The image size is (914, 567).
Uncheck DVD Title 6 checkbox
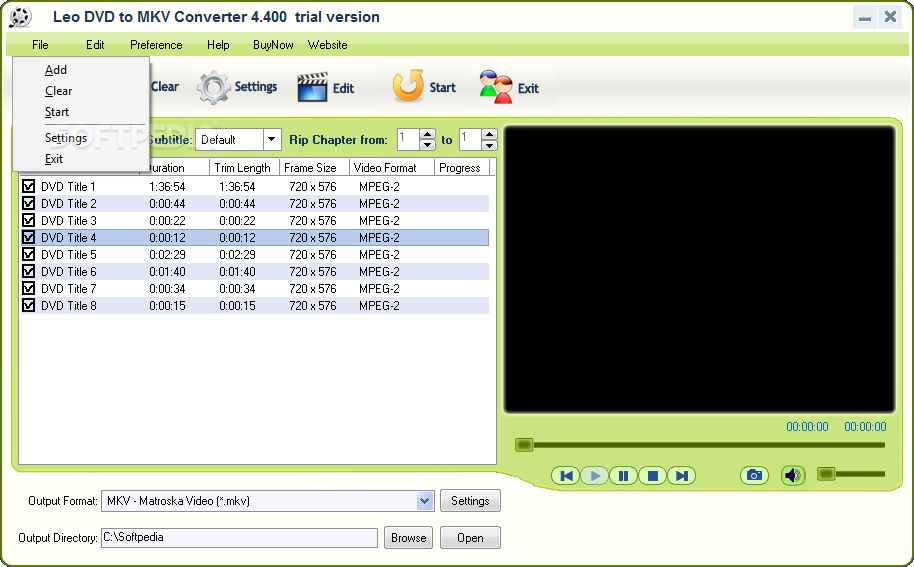point(29,272)
